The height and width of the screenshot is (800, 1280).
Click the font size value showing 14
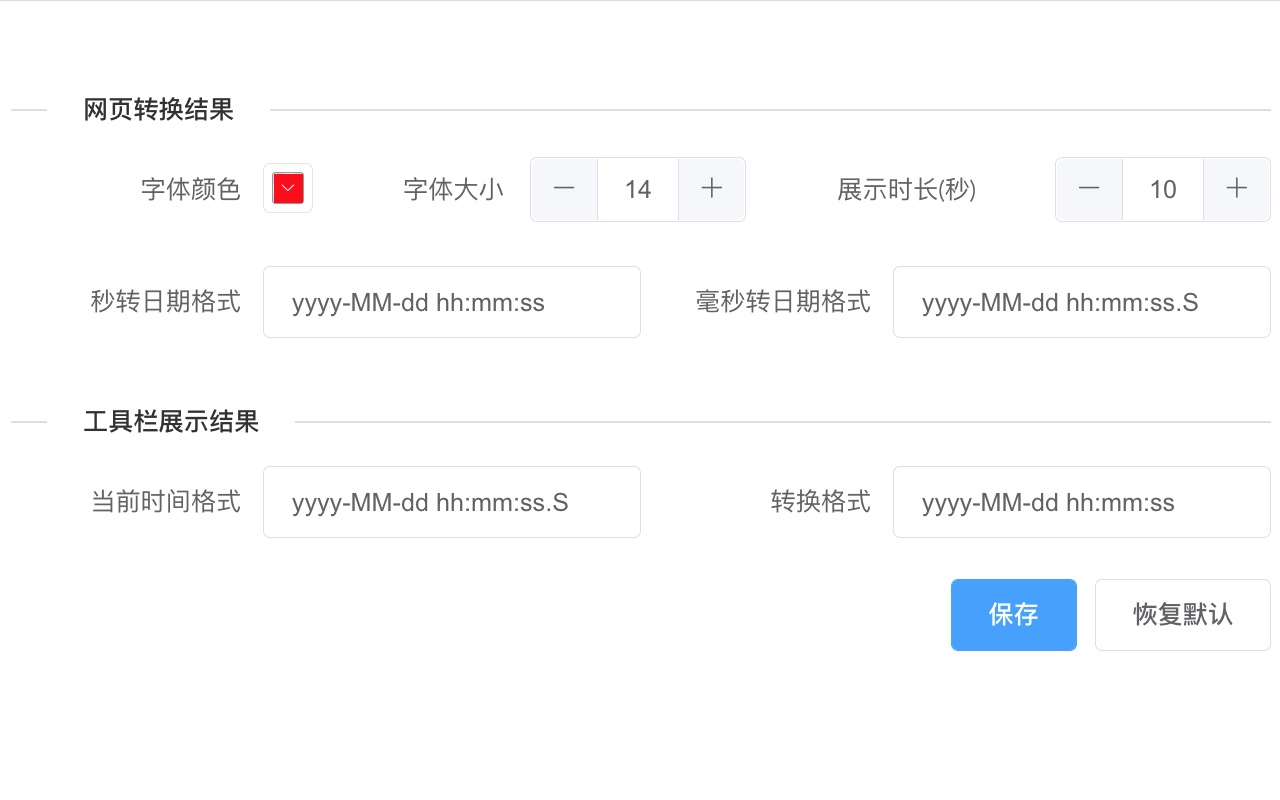[637, 189]
